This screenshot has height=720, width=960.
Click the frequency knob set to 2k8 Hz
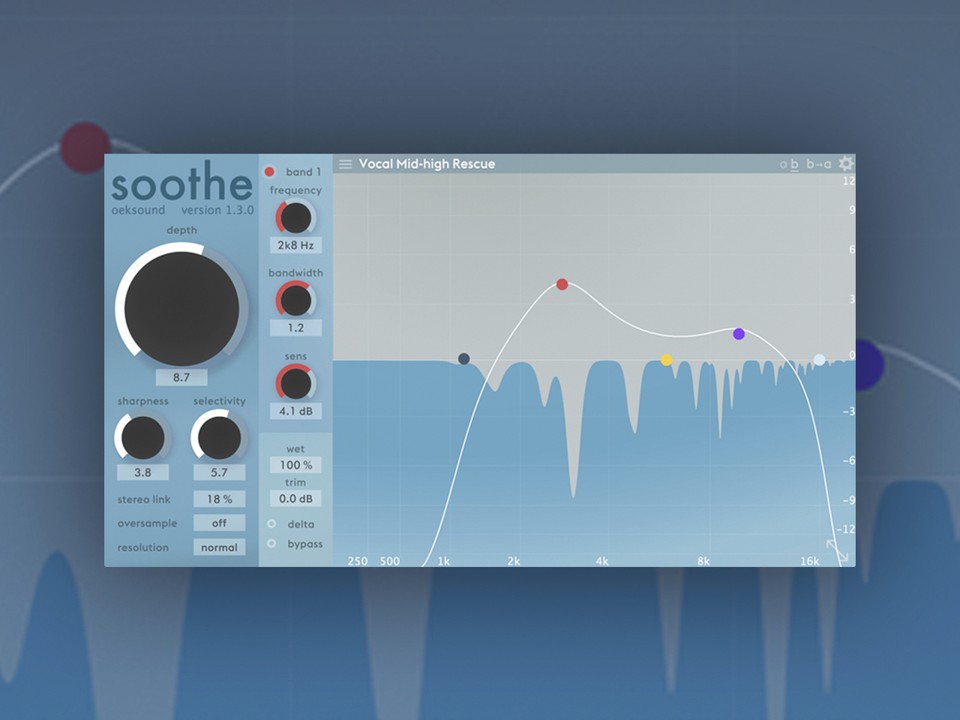(x=295, y=216)
